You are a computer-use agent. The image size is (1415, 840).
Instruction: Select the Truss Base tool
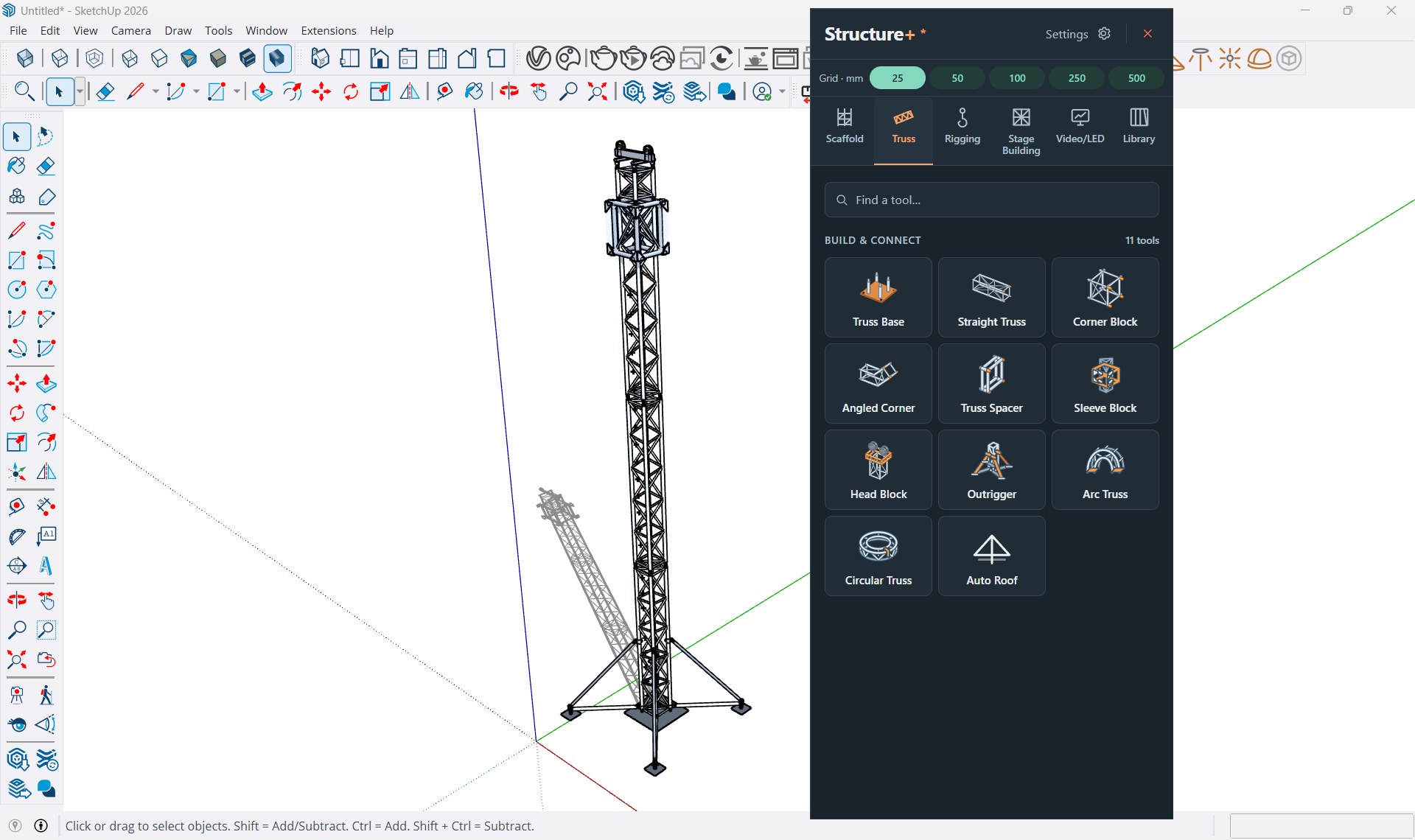(x=878, y=297)
